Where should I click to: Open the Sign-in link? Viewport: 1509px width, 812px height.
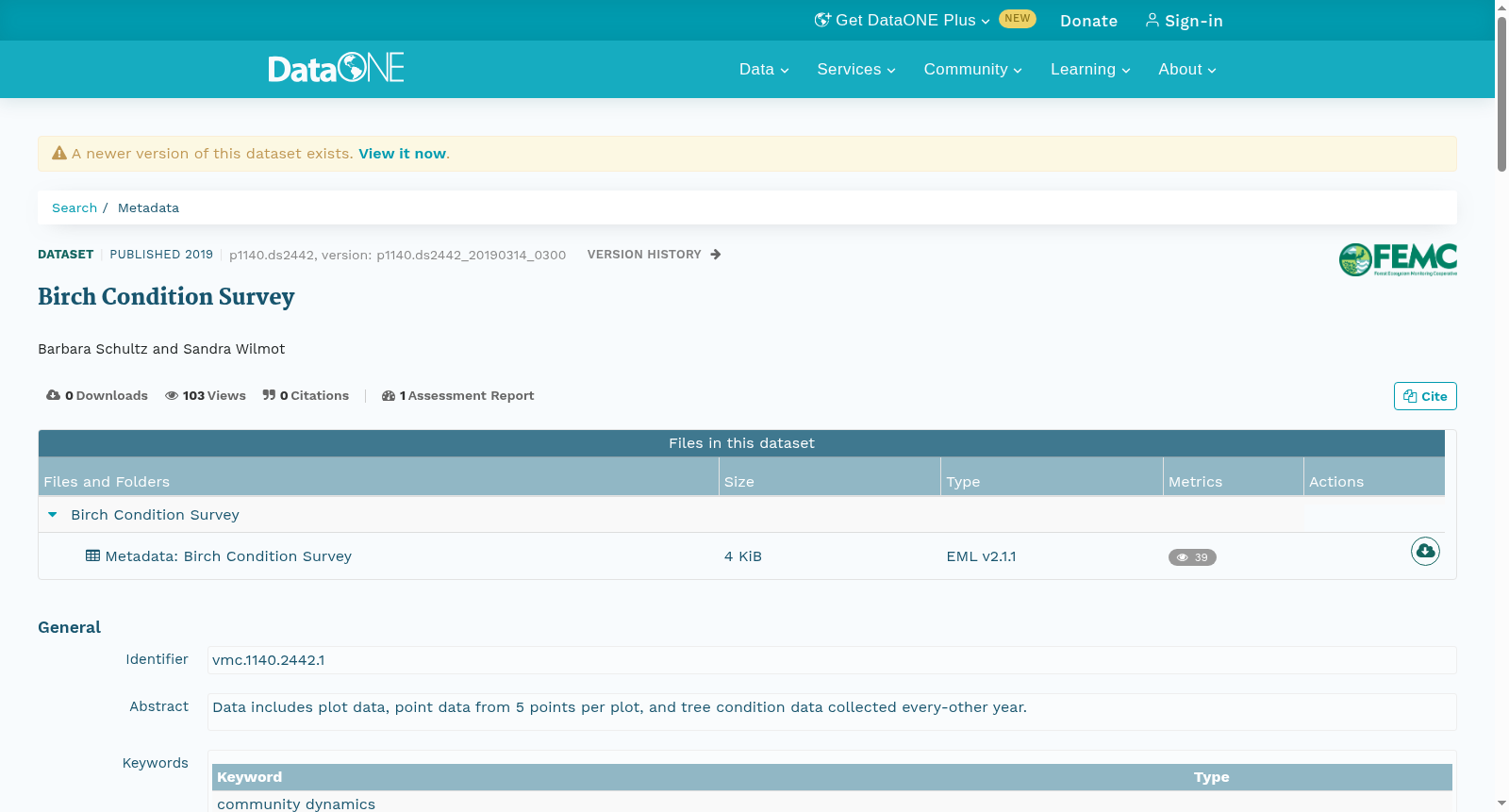click(1185, 21)
